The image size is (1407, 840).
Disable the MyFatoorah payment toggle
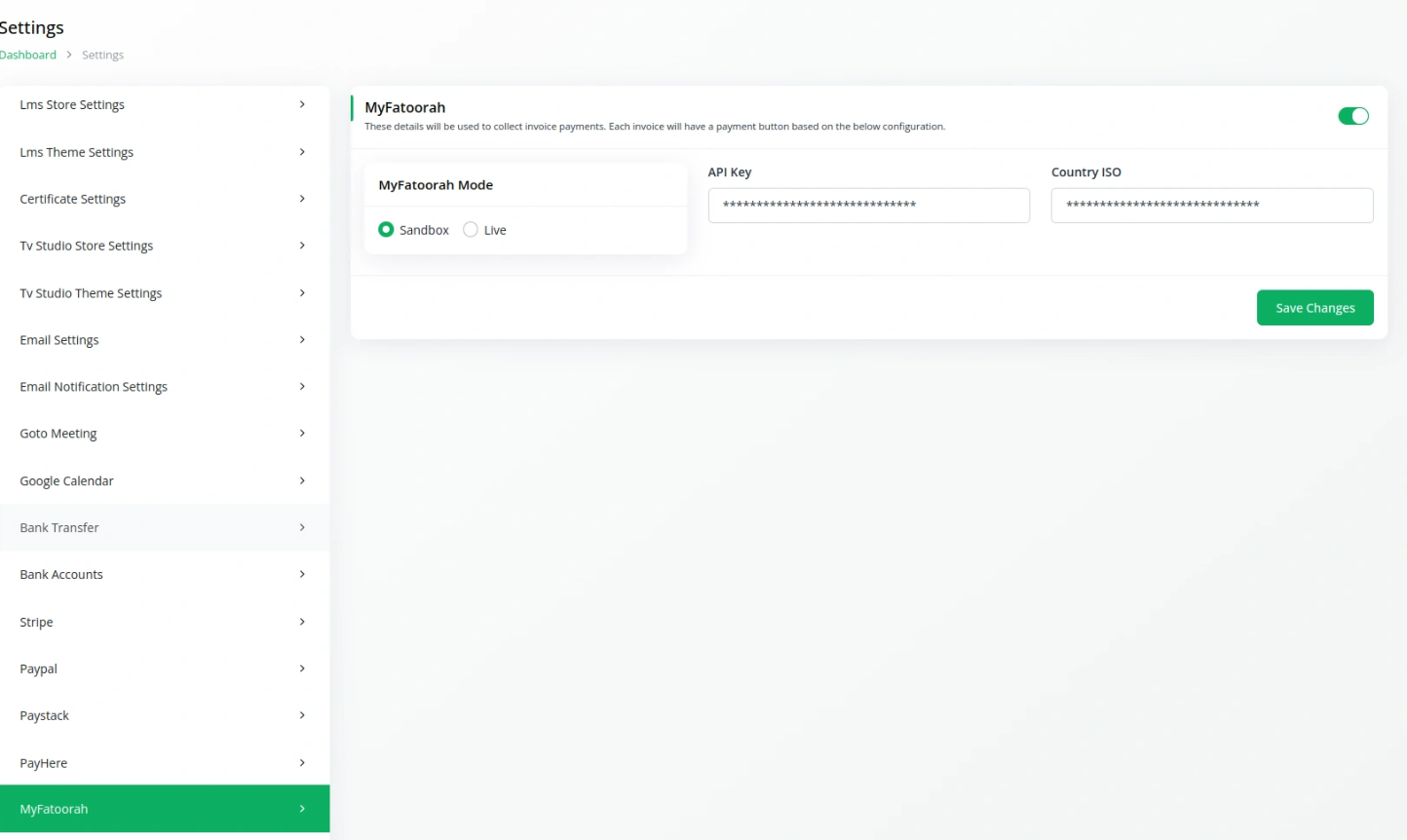(x=1353, y=116)
